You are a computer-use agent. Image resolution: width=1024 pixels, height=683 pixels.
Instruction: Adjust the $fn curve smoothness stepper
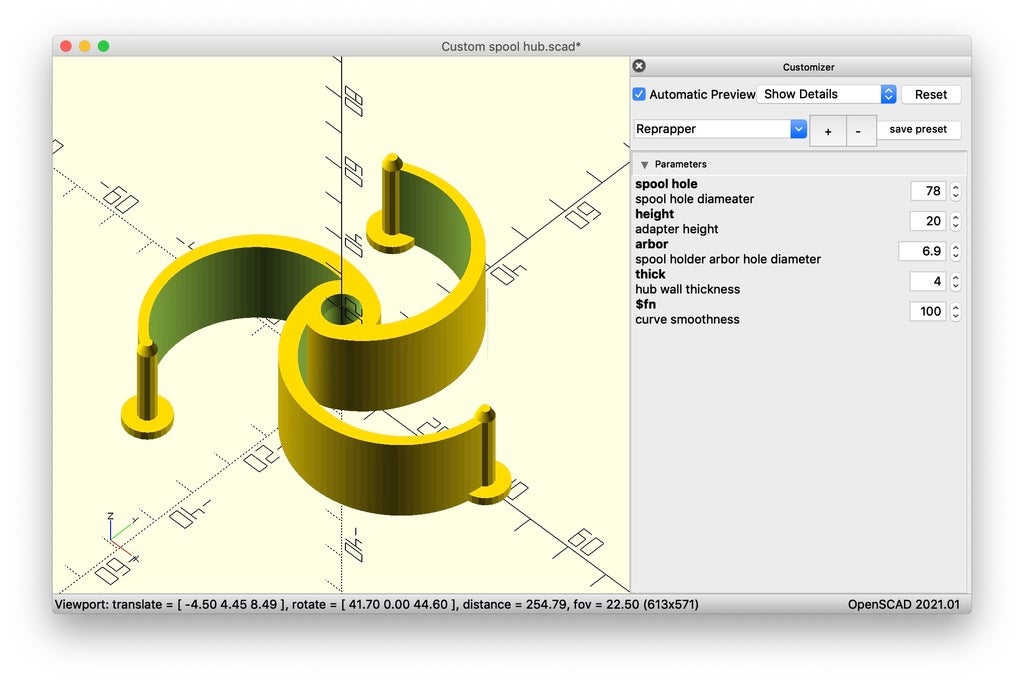(x=956, y=312)
